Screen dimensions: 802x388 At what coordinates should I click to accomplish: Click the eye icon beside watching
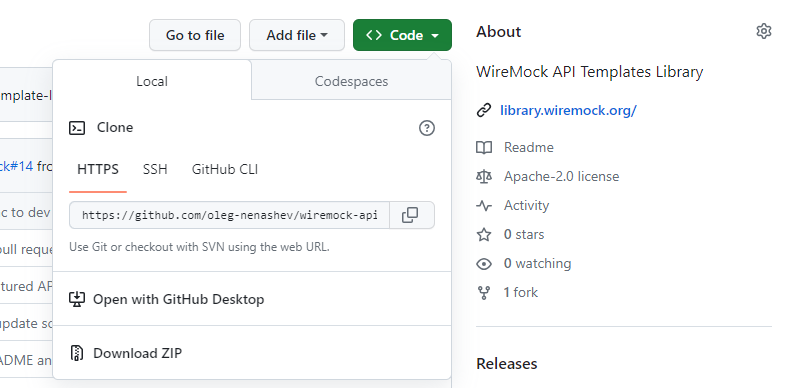pos(484,264)
